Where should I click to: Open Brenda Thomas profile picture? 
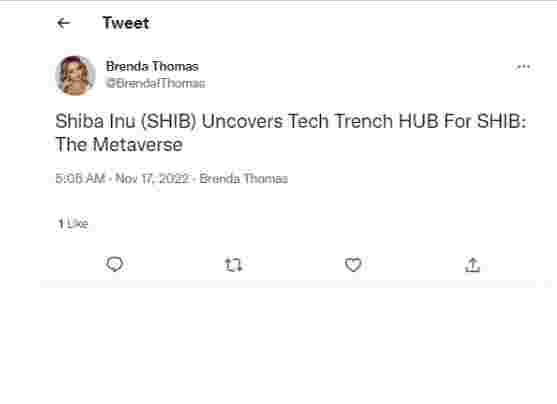[x=76, y=75]
